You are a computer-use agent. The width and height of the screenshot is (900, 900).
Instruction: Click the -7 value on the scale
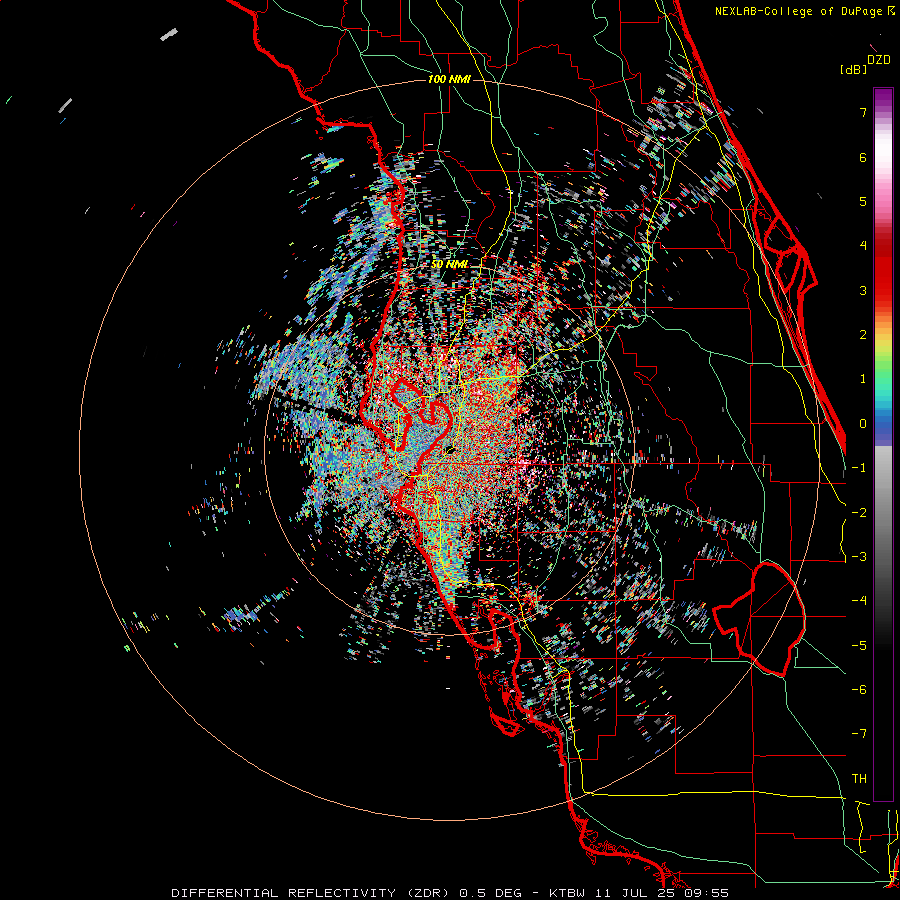tap(859, 734)
